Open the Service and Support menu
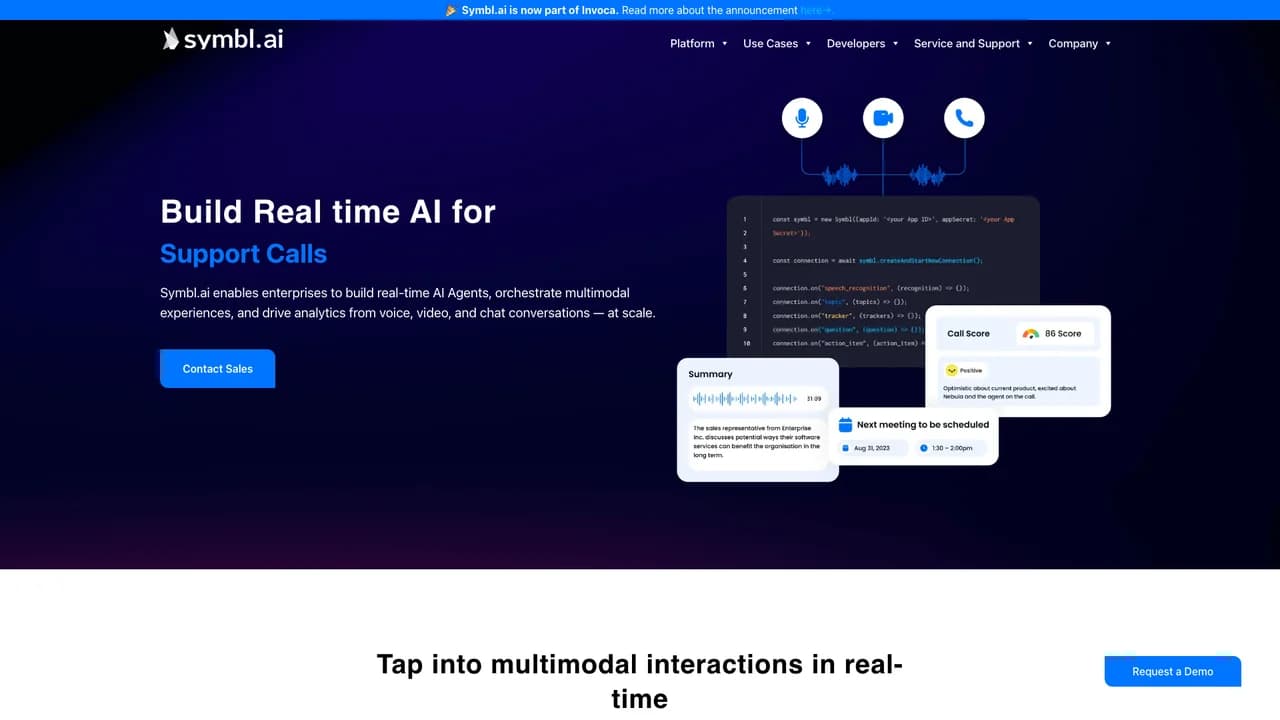 pyautogui.click(x=967, y=43)
